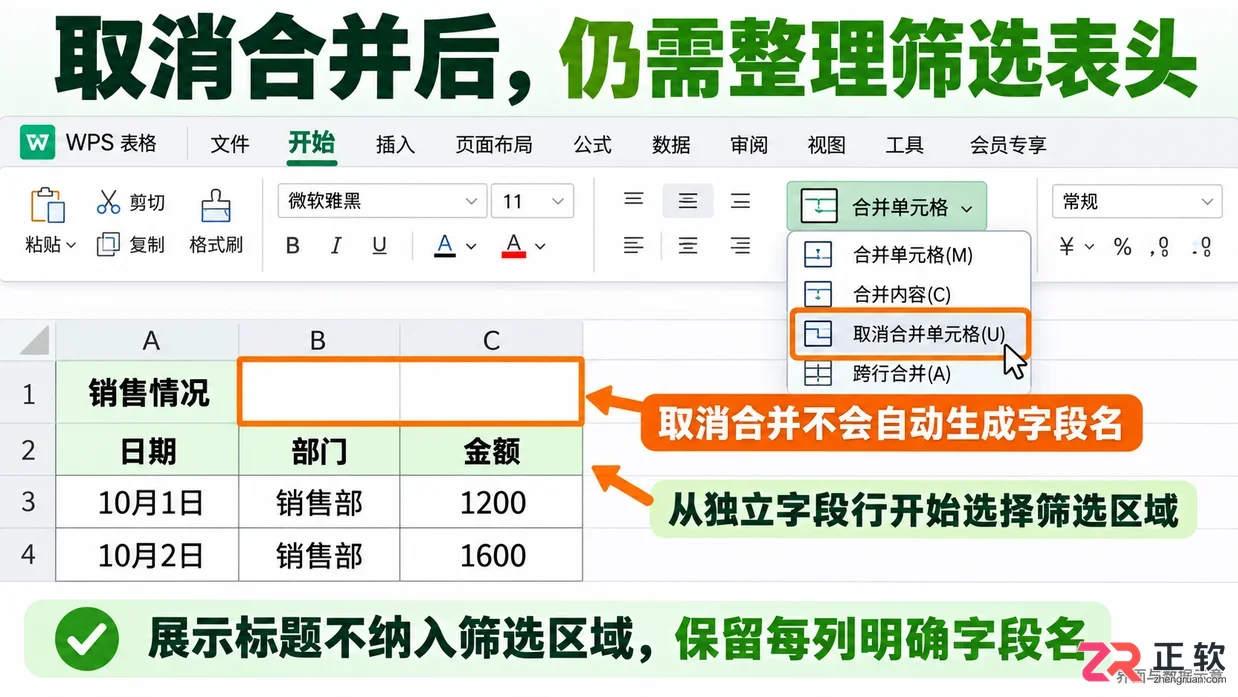This screenshot has width=1238, height=697.
Task: Click cell with value 1600
Action: coord(491,555)
